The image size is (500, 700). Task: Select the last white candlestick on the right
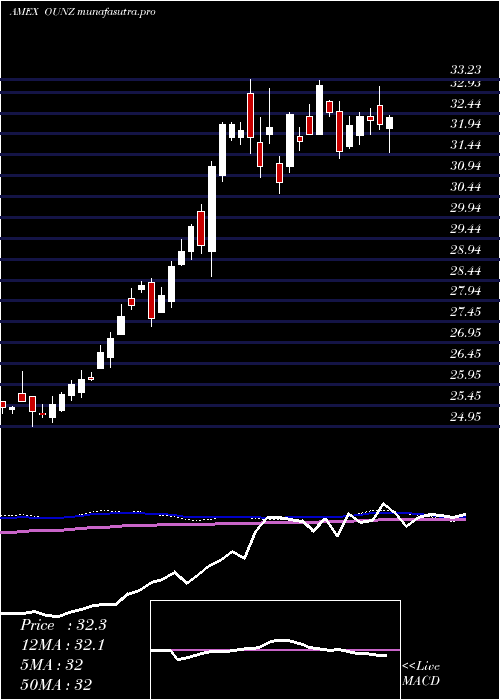[x=389, y=134]
